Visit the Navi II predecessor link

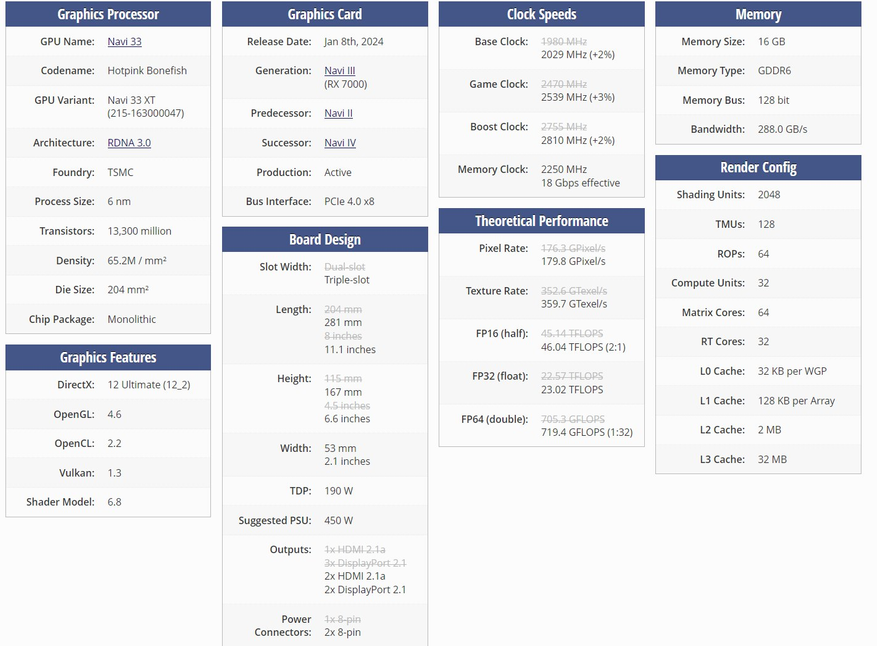click(x=338, y=113)
